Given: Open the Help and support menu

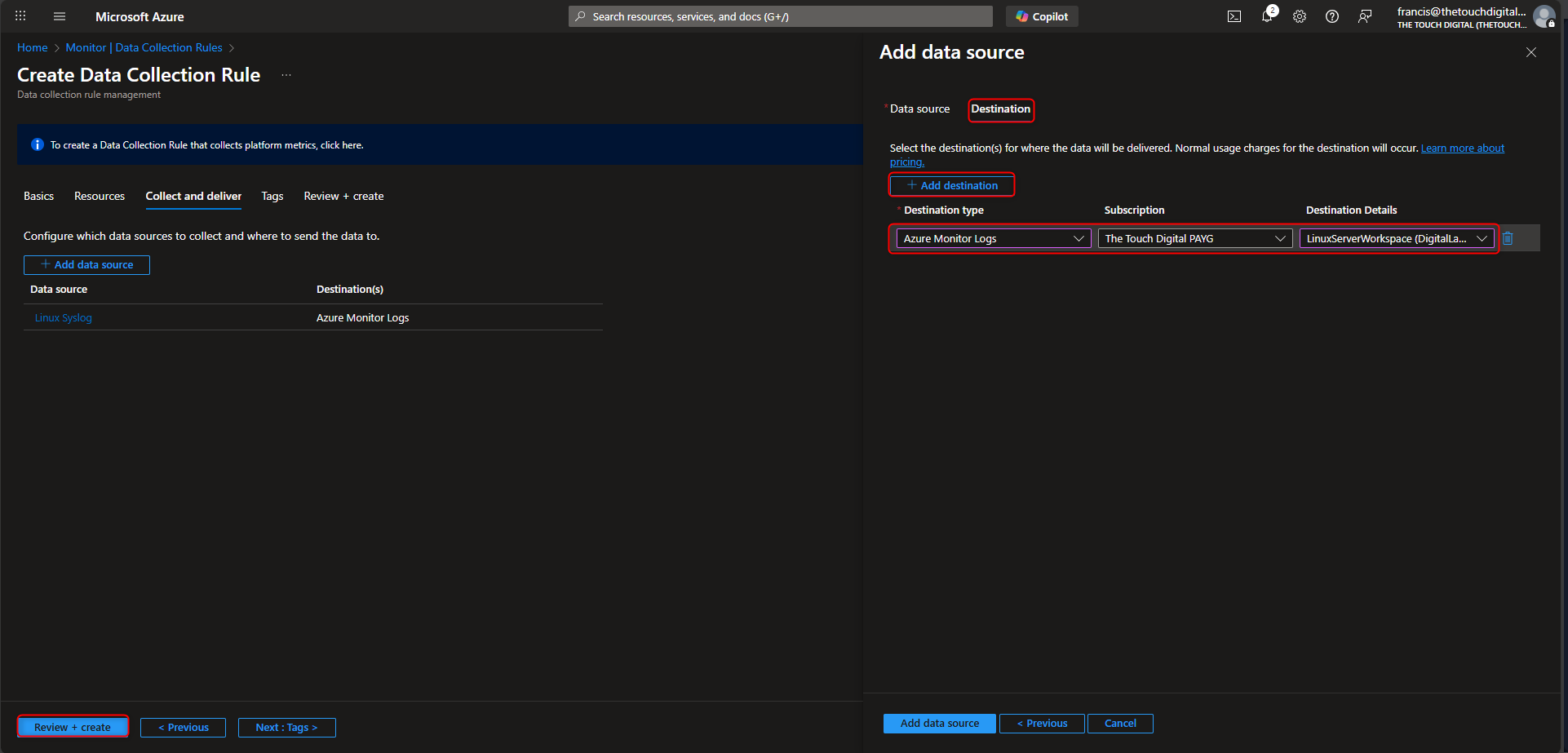Looking at the screenshot, I should (x=1332, y=16).
